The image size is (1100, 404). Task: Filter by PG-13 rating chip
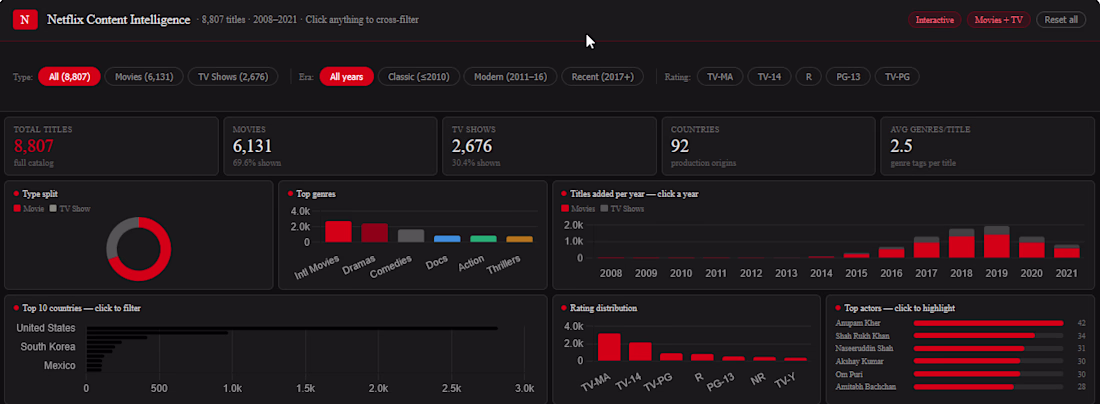pos(848,76)
